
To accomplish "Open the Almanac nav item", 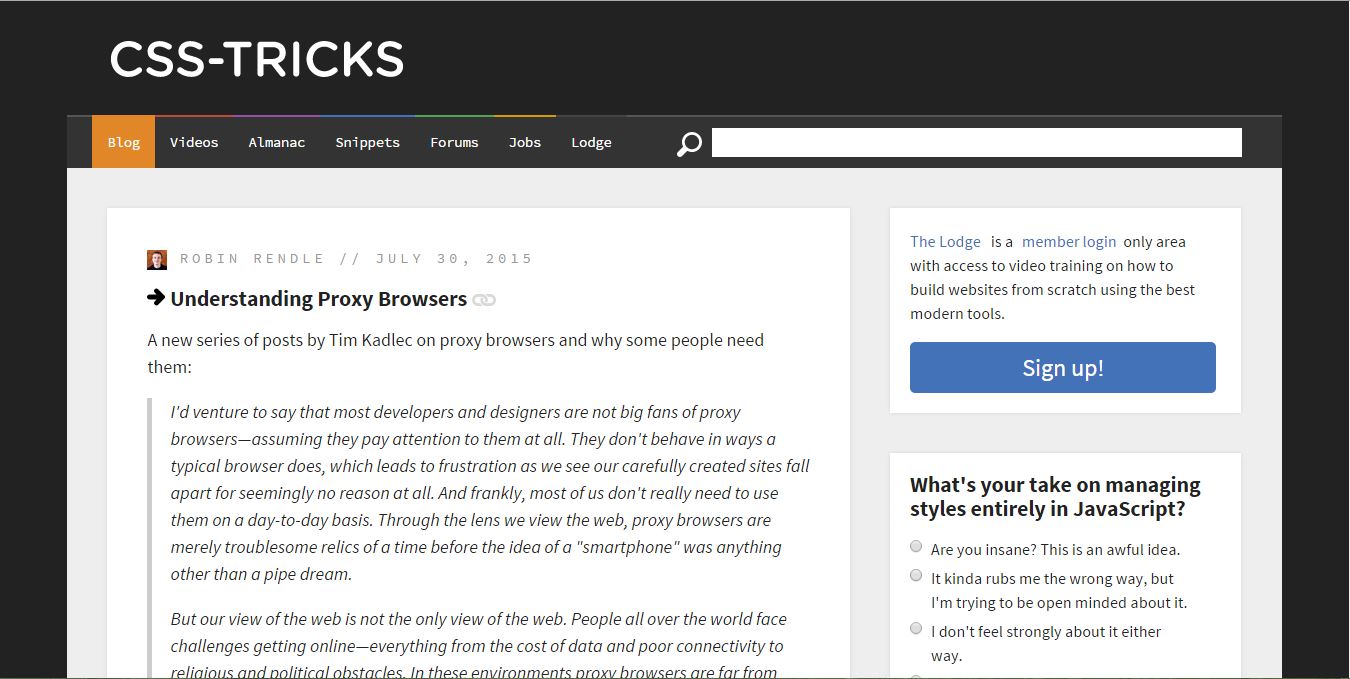I will (x=277, y=142).
